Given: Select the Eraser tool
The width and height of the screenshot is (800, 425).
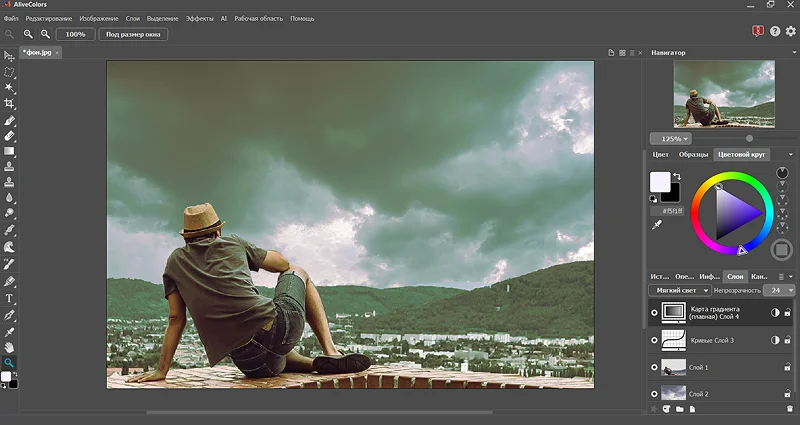Looking at the screenshot, I should coord(9,136).
